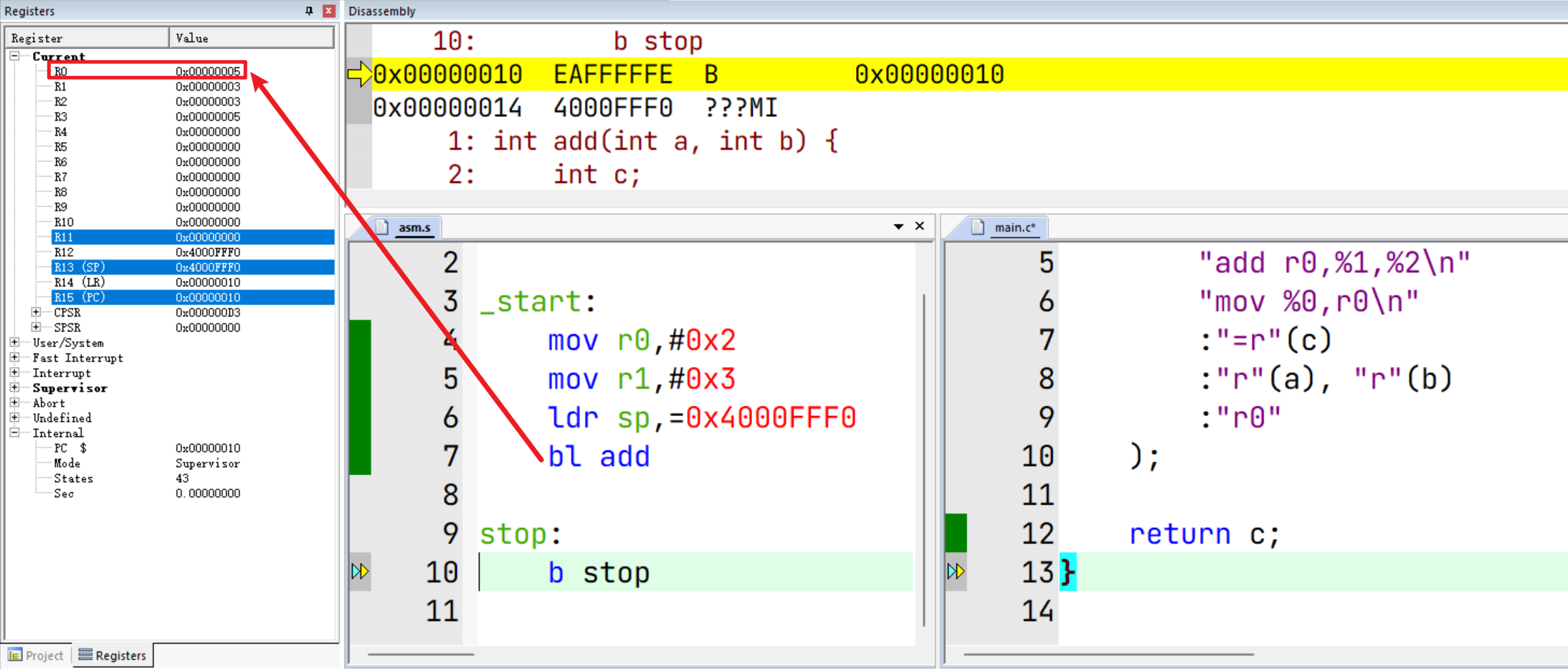Viewport: 1568px width, 670px height.
Task: Click line 7 'bl add' in asm.s
Action: click(599, 456)
